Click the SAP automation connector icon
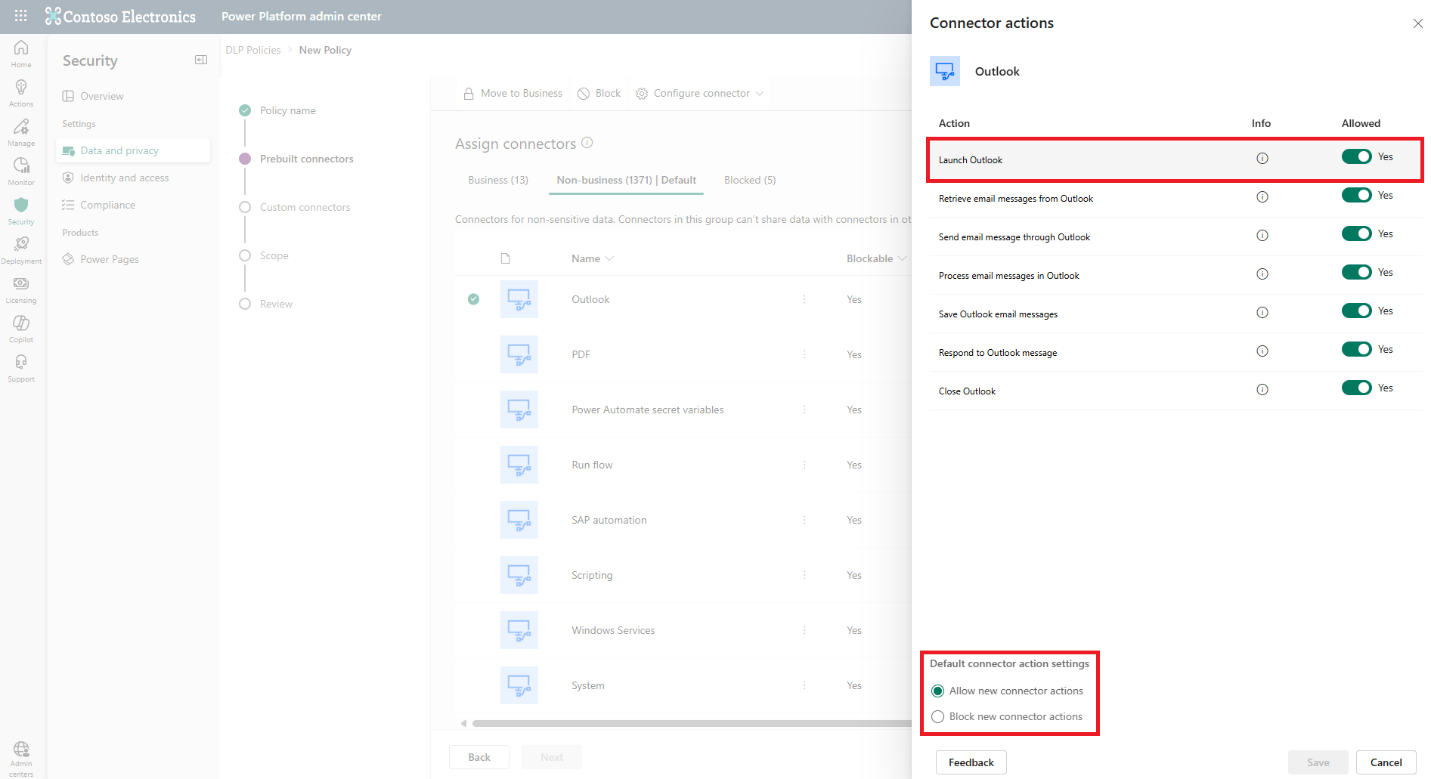 coord(519,520)
